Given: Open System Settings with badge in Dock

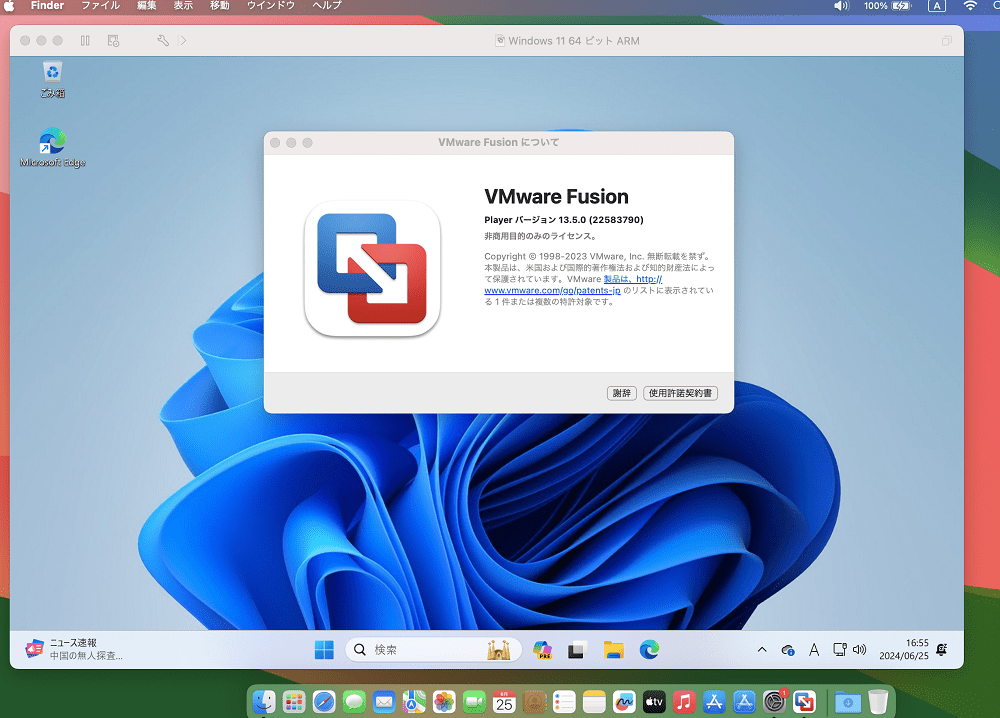Looking at the screenshot, I should 774,703.
